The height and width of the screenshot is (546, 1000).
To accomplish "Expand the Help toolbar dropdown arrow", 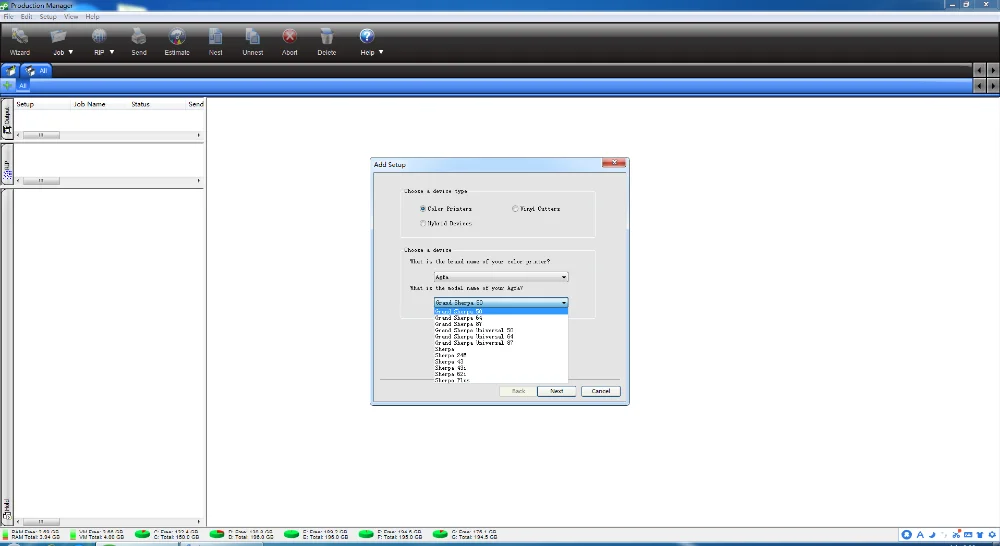I will [x=381, y=52].
